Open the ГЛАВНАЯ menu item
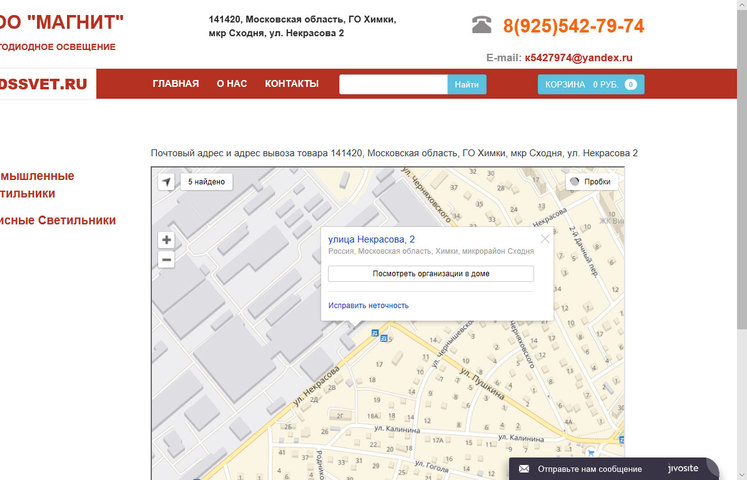The height and width of the screenshot is (480, 747). [175, 84]
